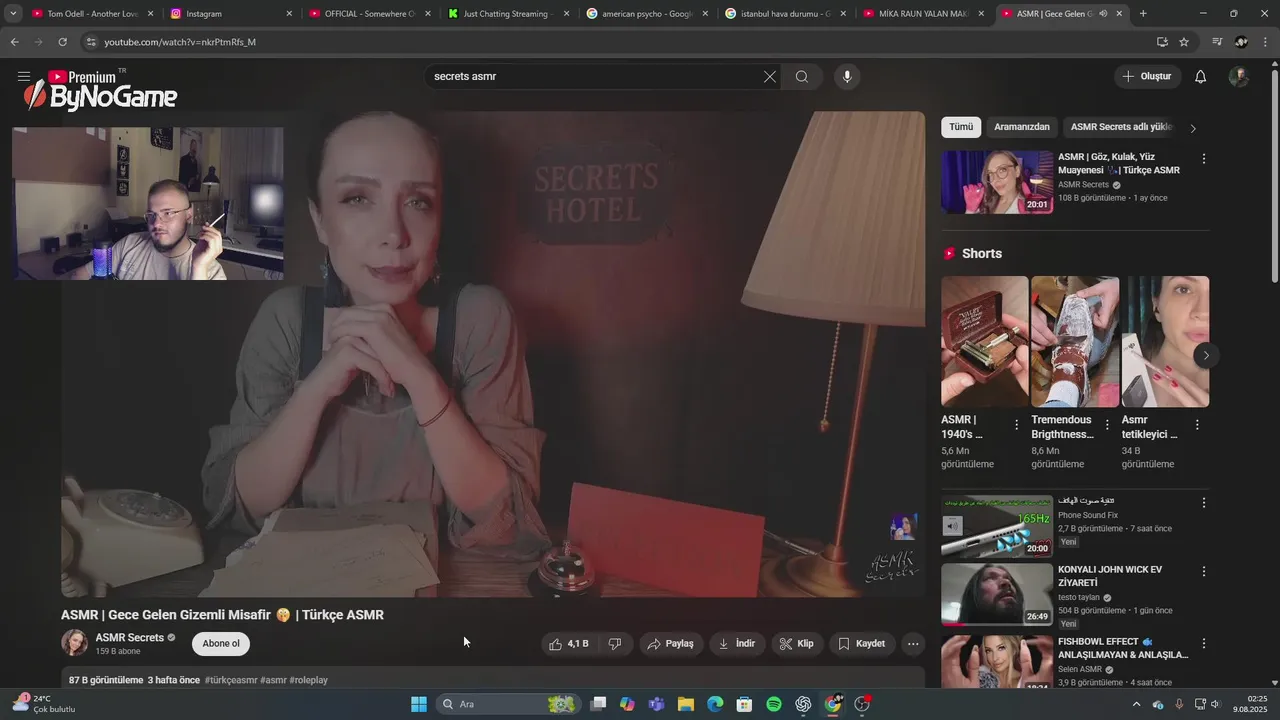
Task: Click the Chrome address bar URL
Action: point(180,42)
